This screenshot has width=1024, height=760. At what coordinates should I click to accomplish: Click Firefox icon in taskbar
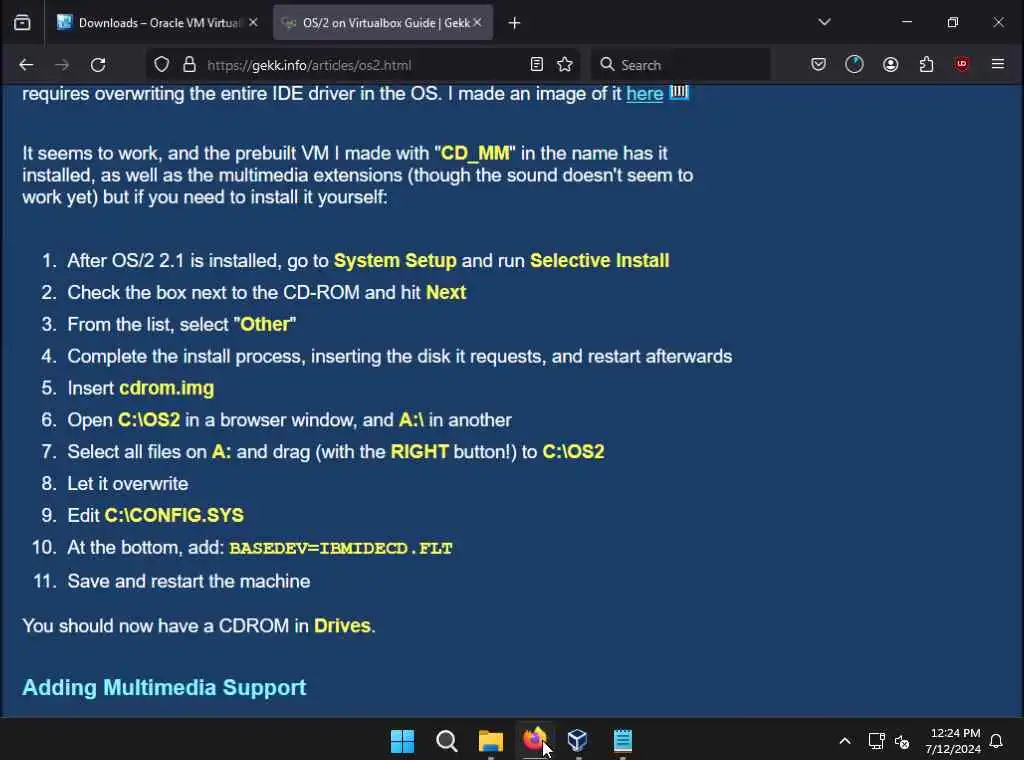(x=534, y=740)
